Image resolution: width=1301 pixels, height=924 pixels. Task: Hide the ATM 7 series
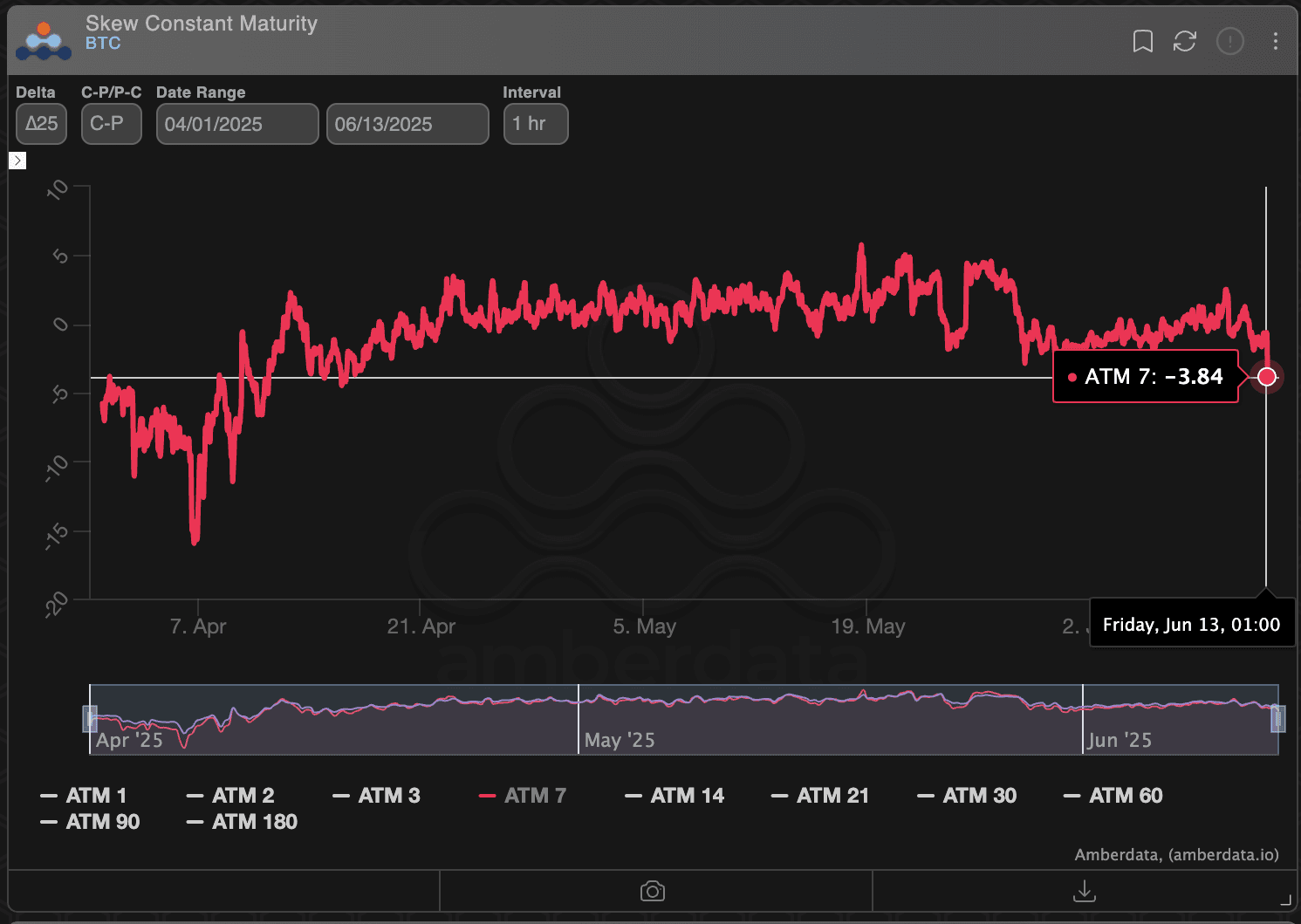(x=521, y=795)
